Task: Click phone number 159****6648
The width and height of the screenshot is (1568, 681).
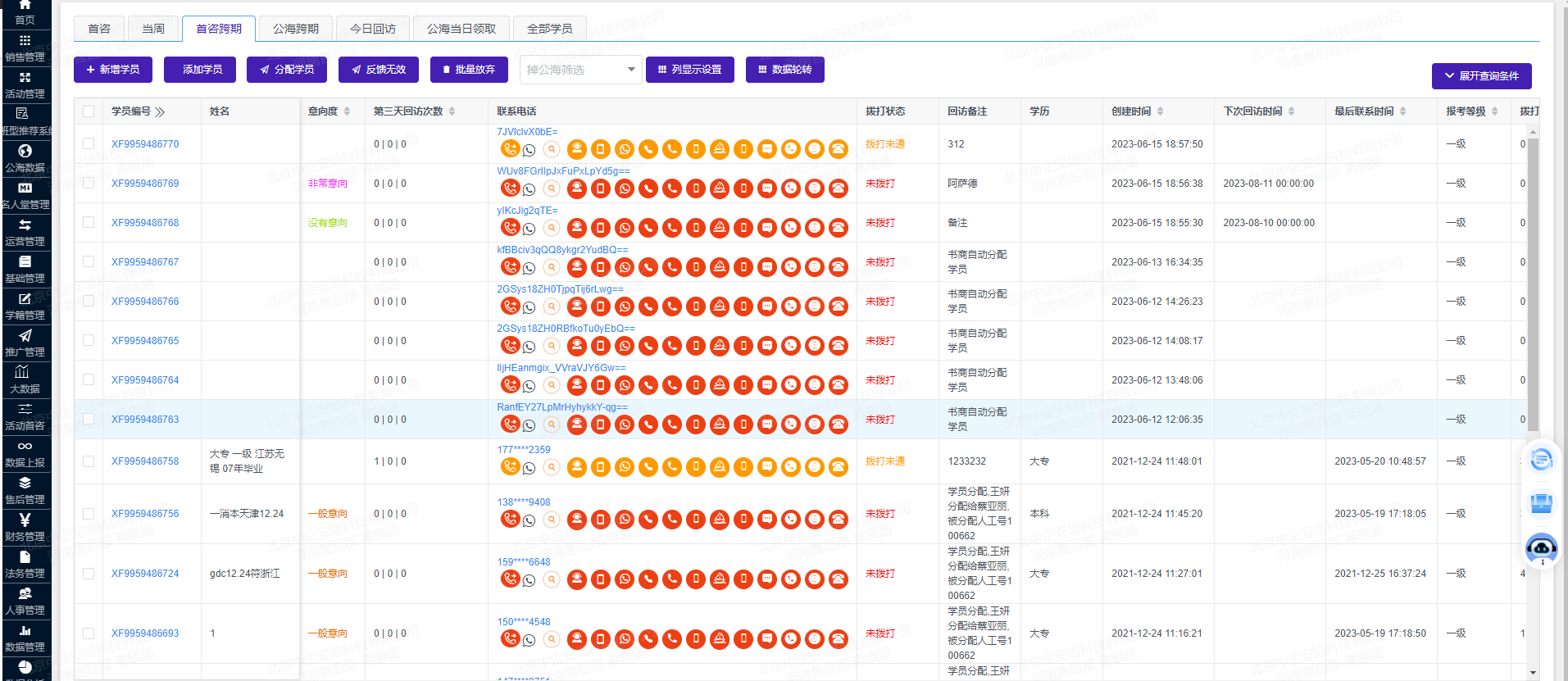Action: pyautogui.click(x=524, y=562)
